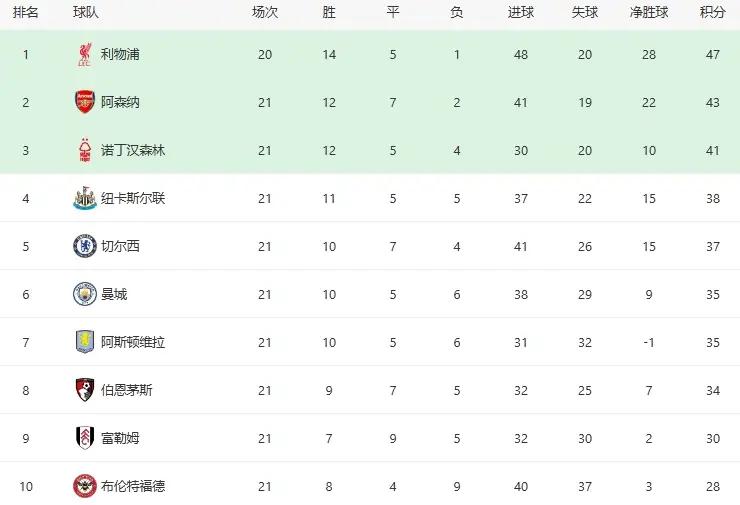Select the Newcastle United crest icon

pyautogui.click(x=85, y=198)
